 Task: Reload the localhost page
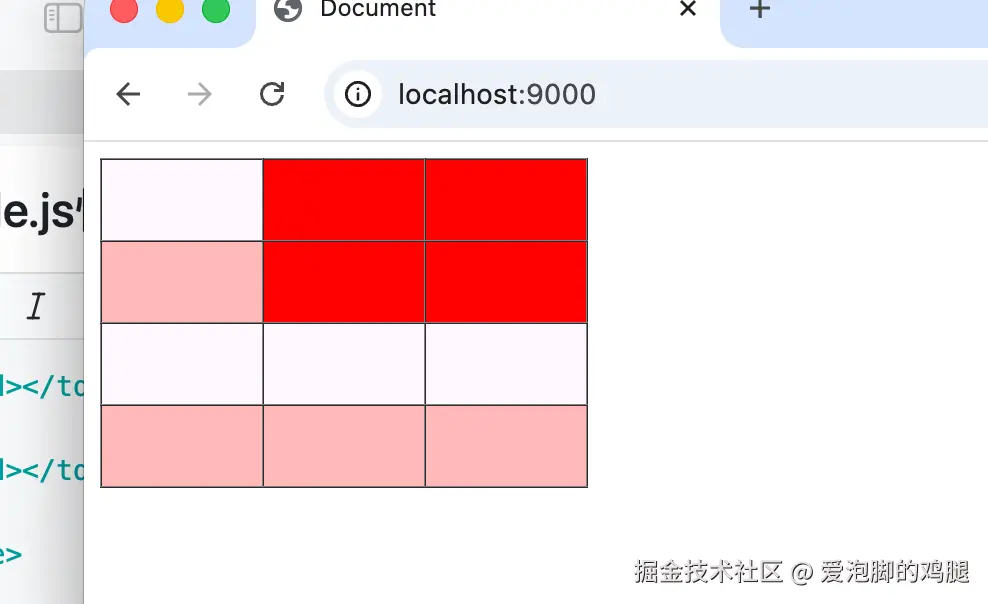(x=272, y=94)
